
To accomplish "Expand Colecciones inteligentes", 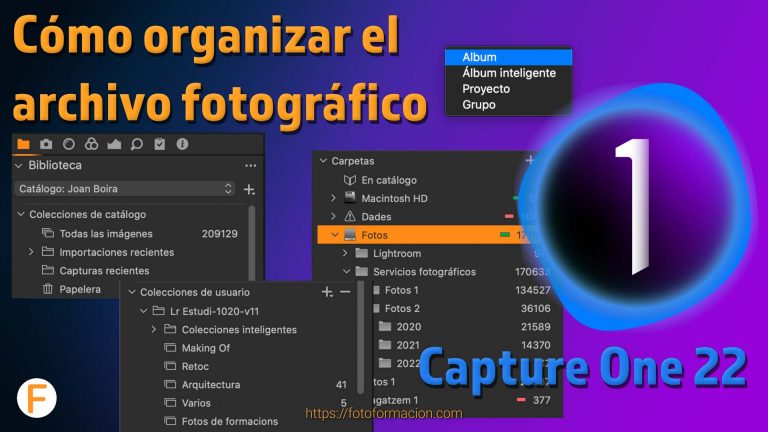I will (154, 329).
